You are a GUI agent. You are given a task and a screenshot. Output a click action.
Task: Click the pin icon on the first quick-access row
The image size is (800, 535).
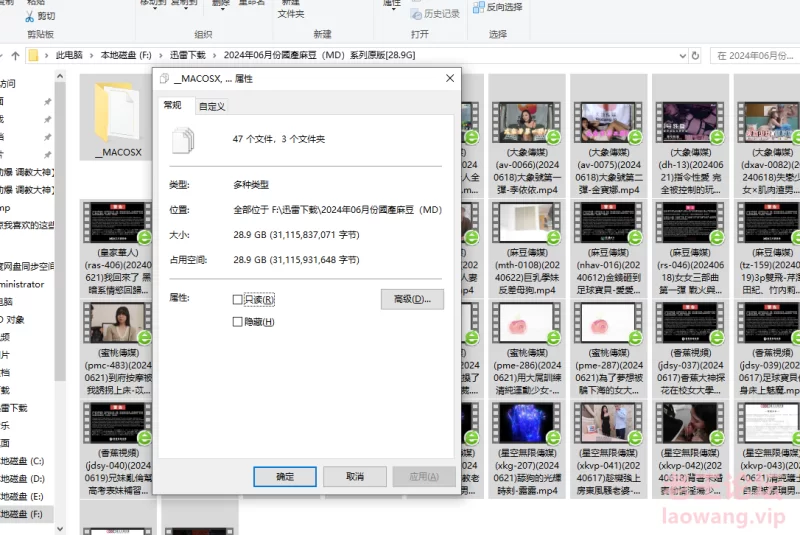pyautogui.click(x=47, y=102)
